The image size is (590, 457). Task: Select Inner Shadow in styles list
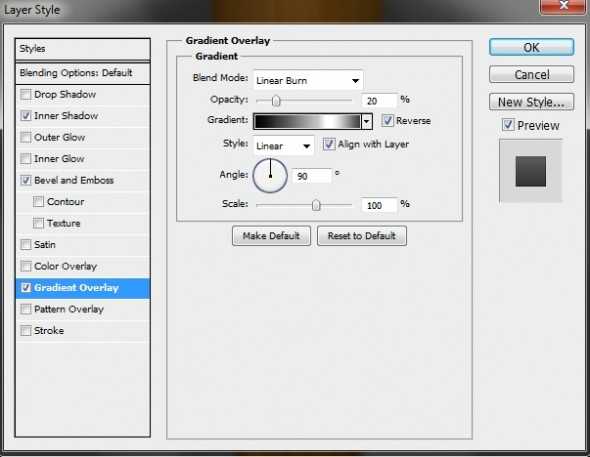pos(66,115)
